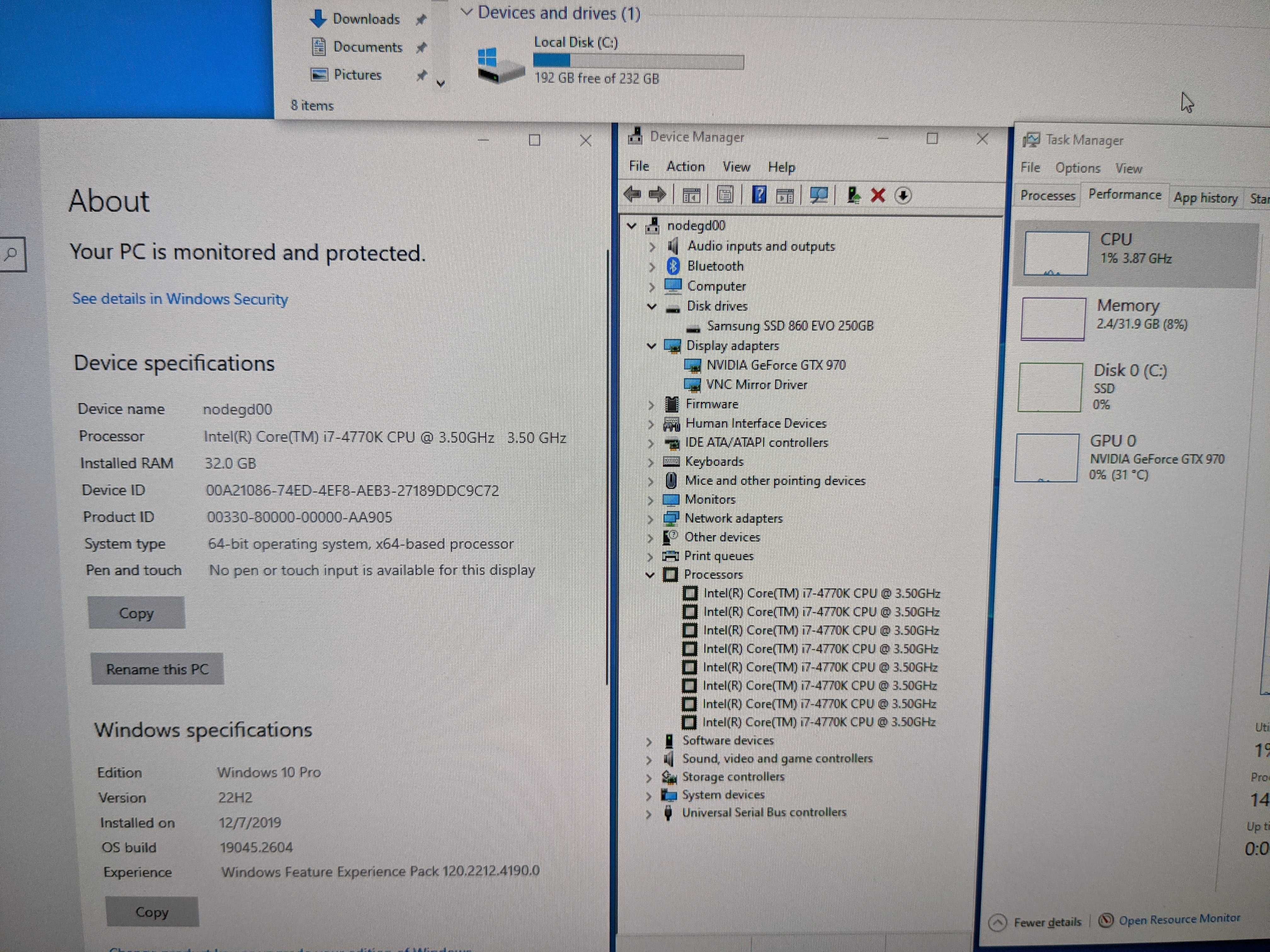Click See details in Windows Security link

point(180,299)
